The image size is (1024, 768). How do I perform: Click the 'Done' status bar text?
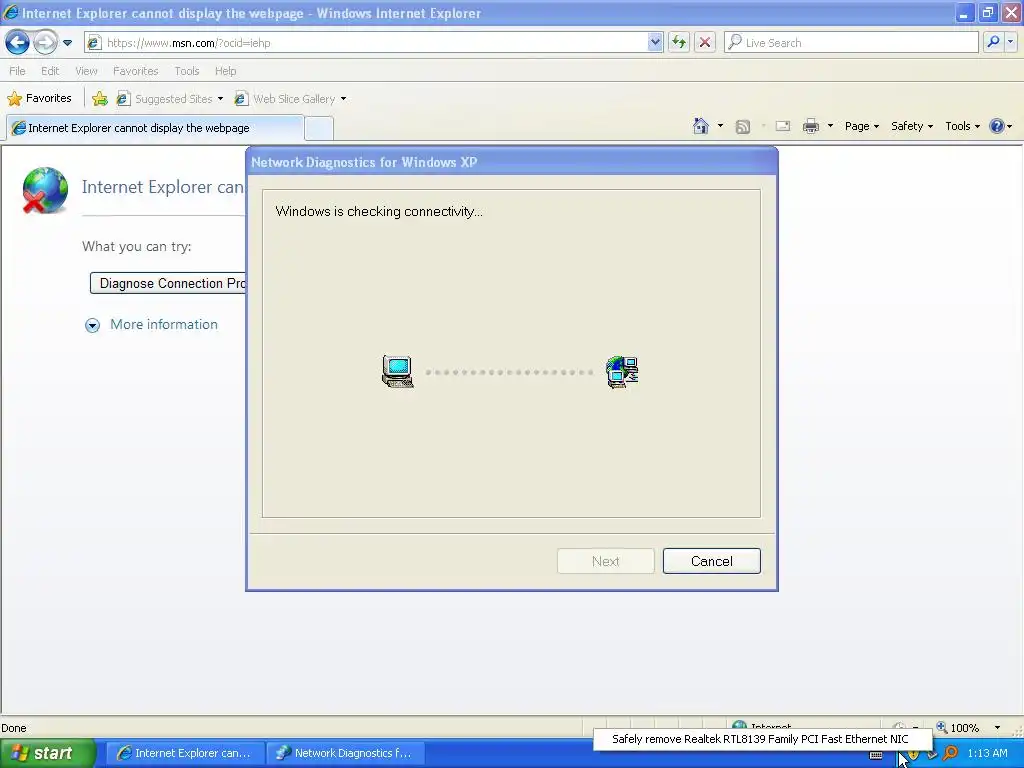coord(14,728)
